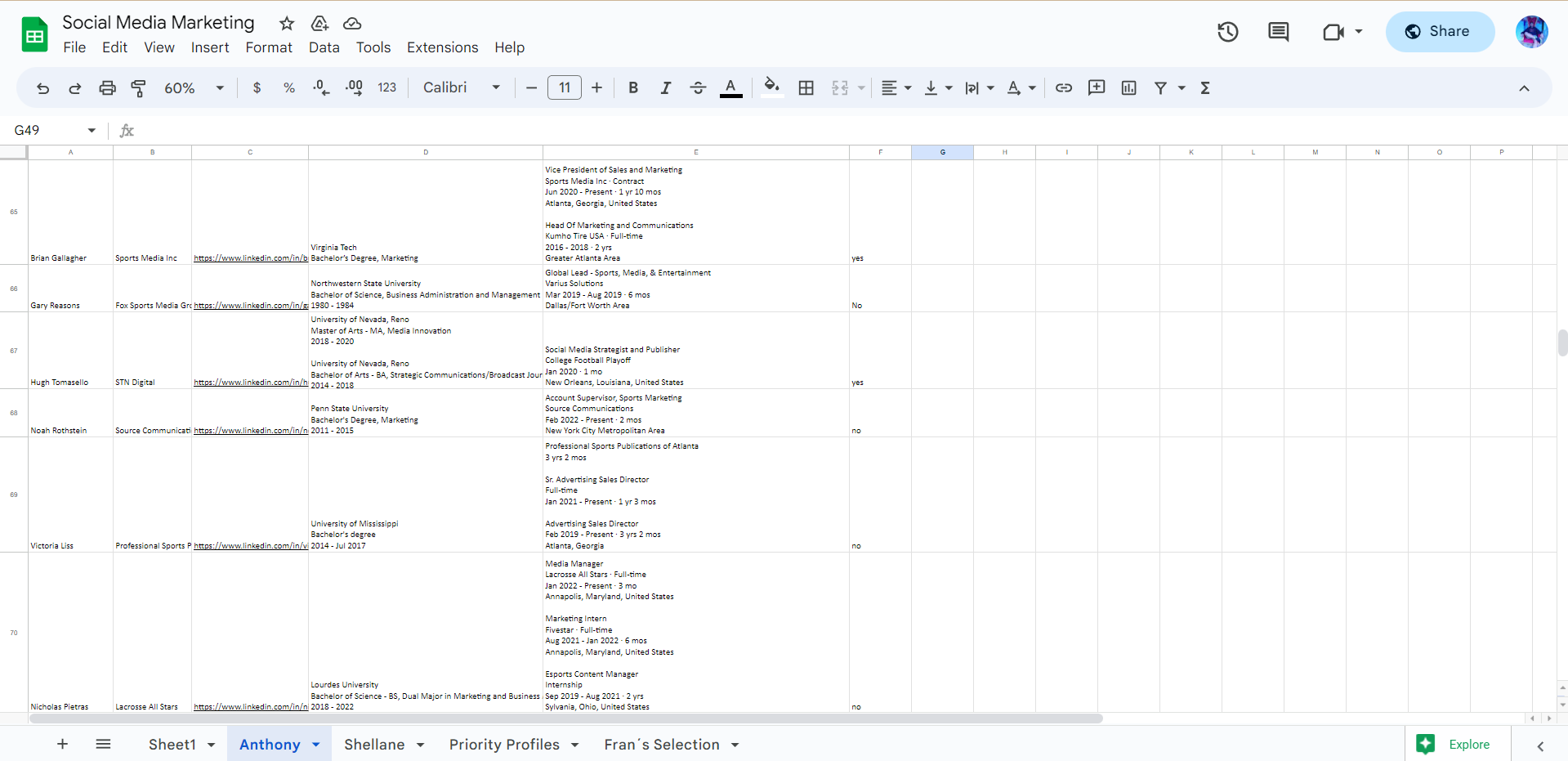Open the Extensions menu
Viewport: 1568px width, 761px height.
443,47
